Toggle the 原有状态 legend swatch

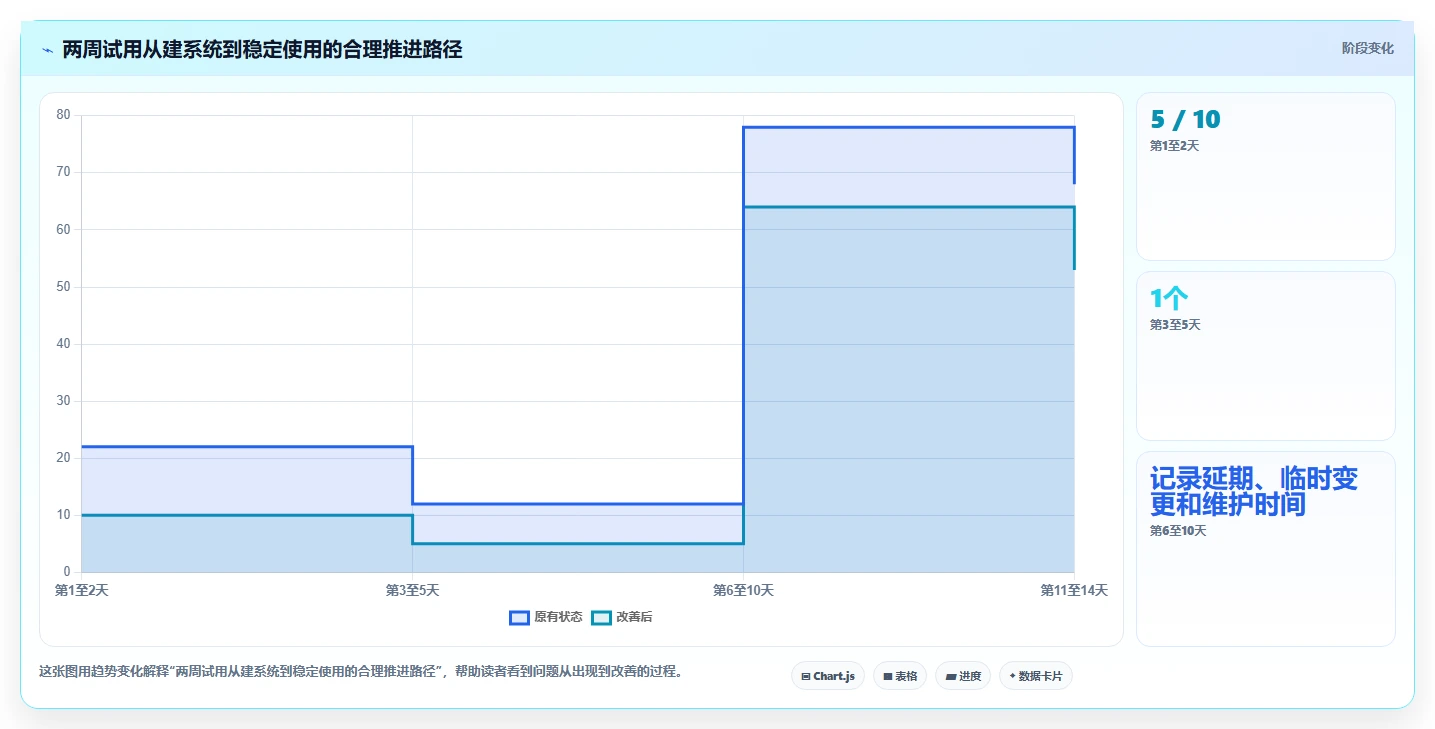[519, 618]
